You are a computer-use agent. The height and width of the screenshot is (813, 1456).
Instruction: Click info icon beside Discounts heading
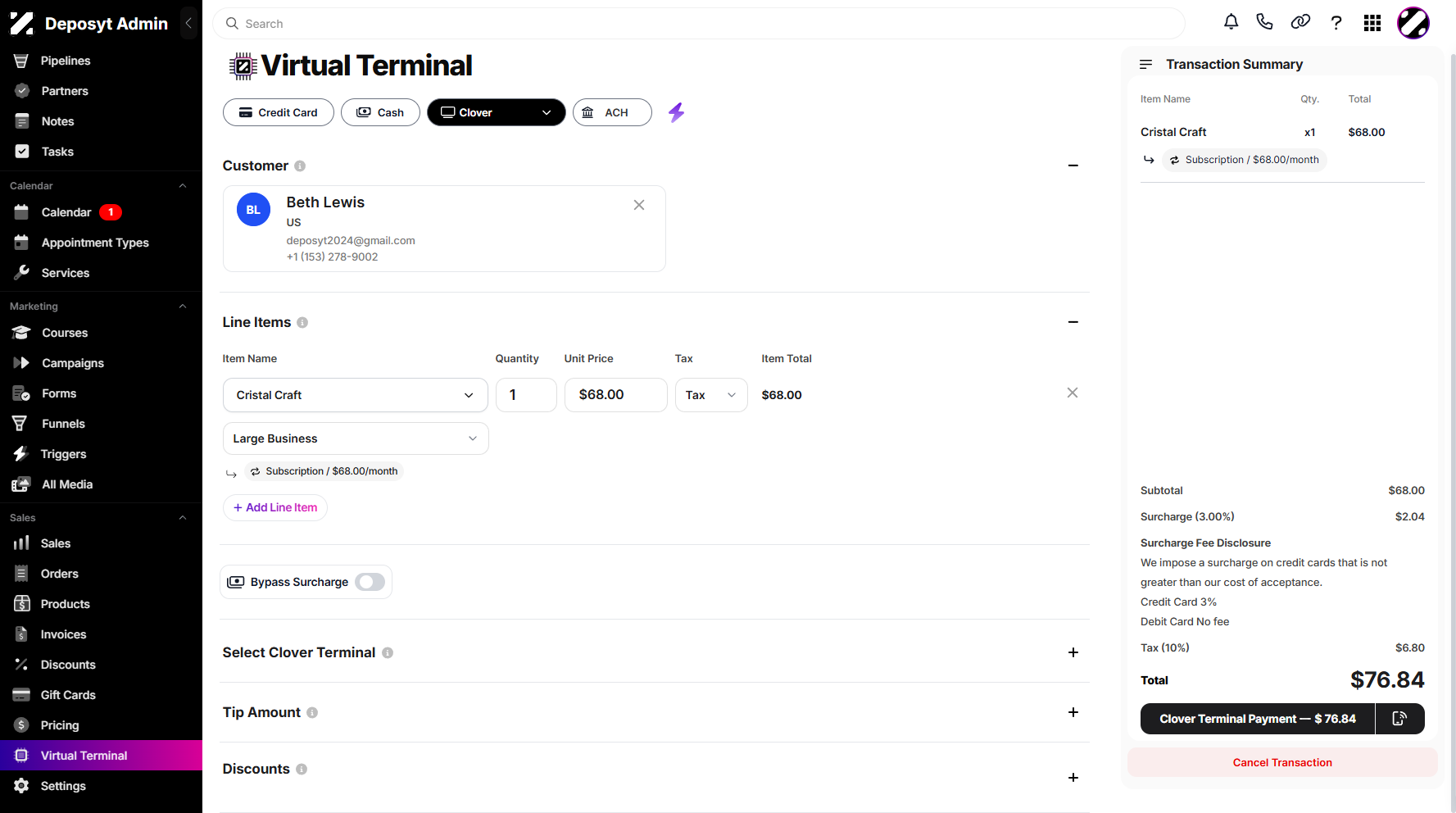point(302,770)
